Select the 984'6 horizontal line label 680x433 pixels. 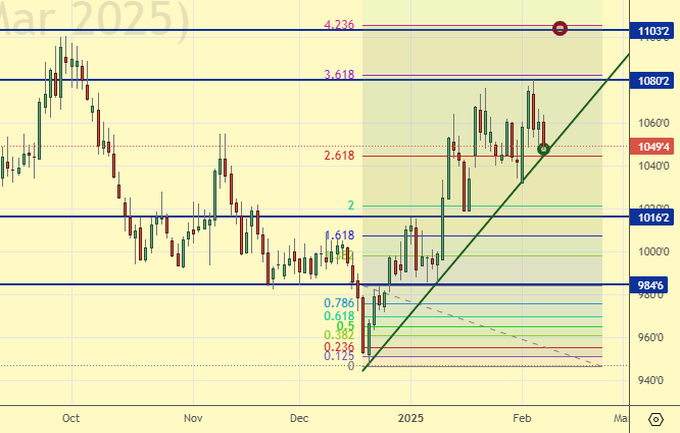[653, 284]
